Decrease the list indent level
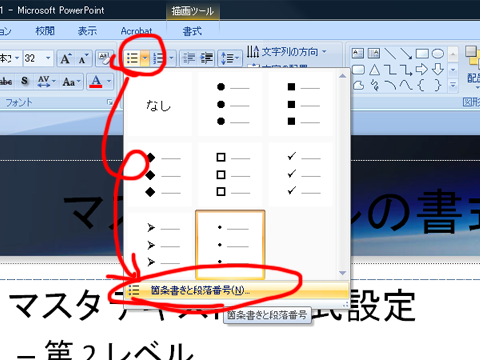Image resolution: width=480 pixels, height=360 pixels. 189,58
